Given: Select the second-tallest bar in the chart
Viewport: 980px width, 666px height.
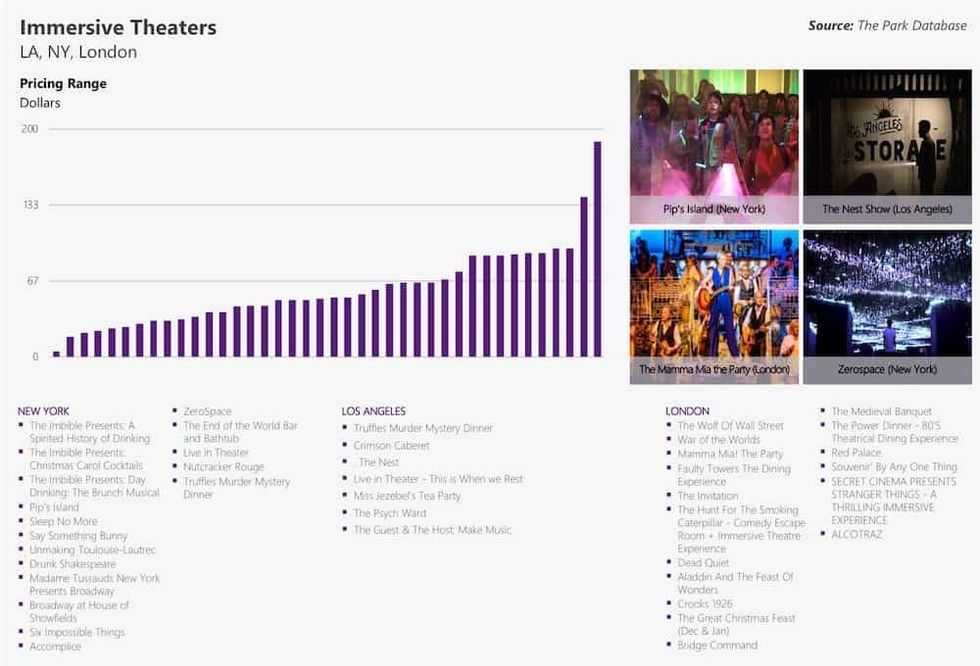Looking at the screenshot, I should [x=584, y=277].
